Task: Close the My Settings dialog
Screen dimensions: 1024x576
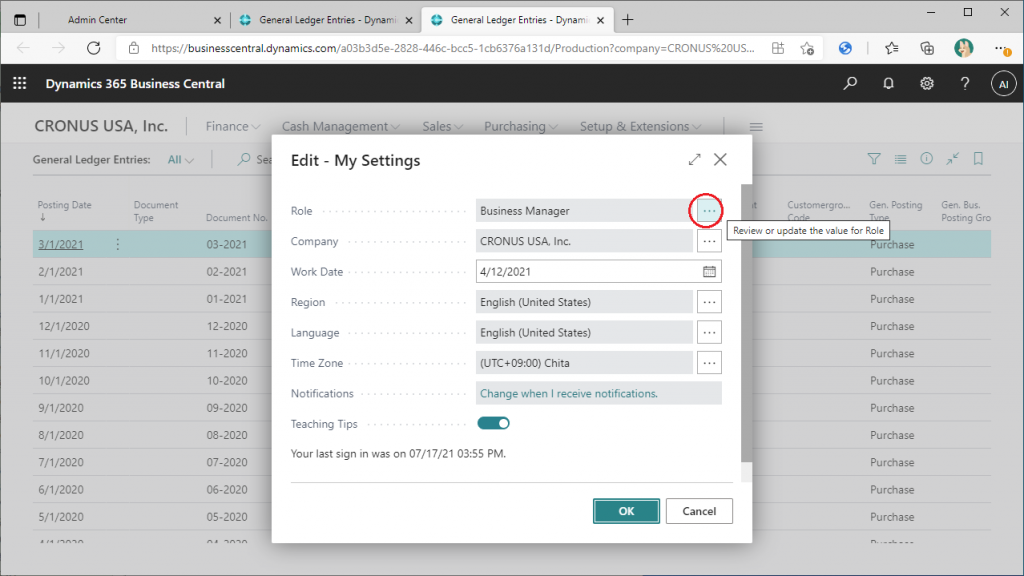Action: click(720, 159)
